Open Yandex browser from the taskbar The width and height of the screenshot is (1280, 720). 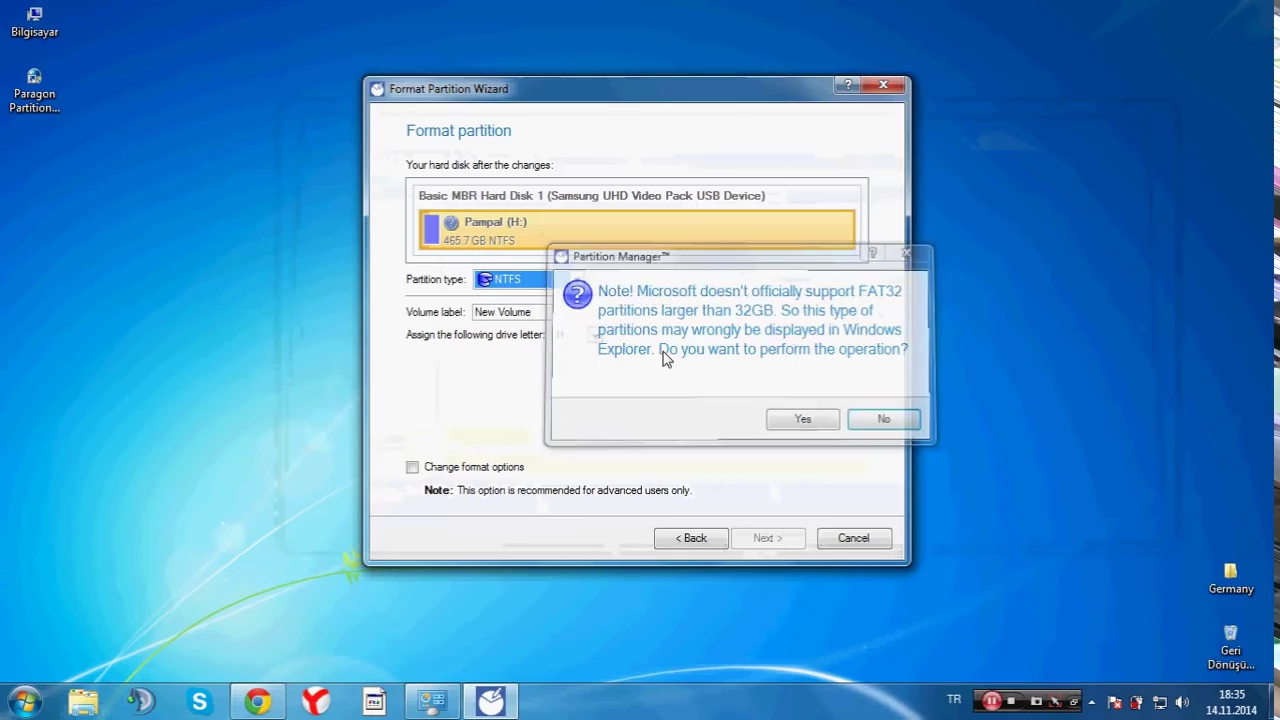[316, 702]
